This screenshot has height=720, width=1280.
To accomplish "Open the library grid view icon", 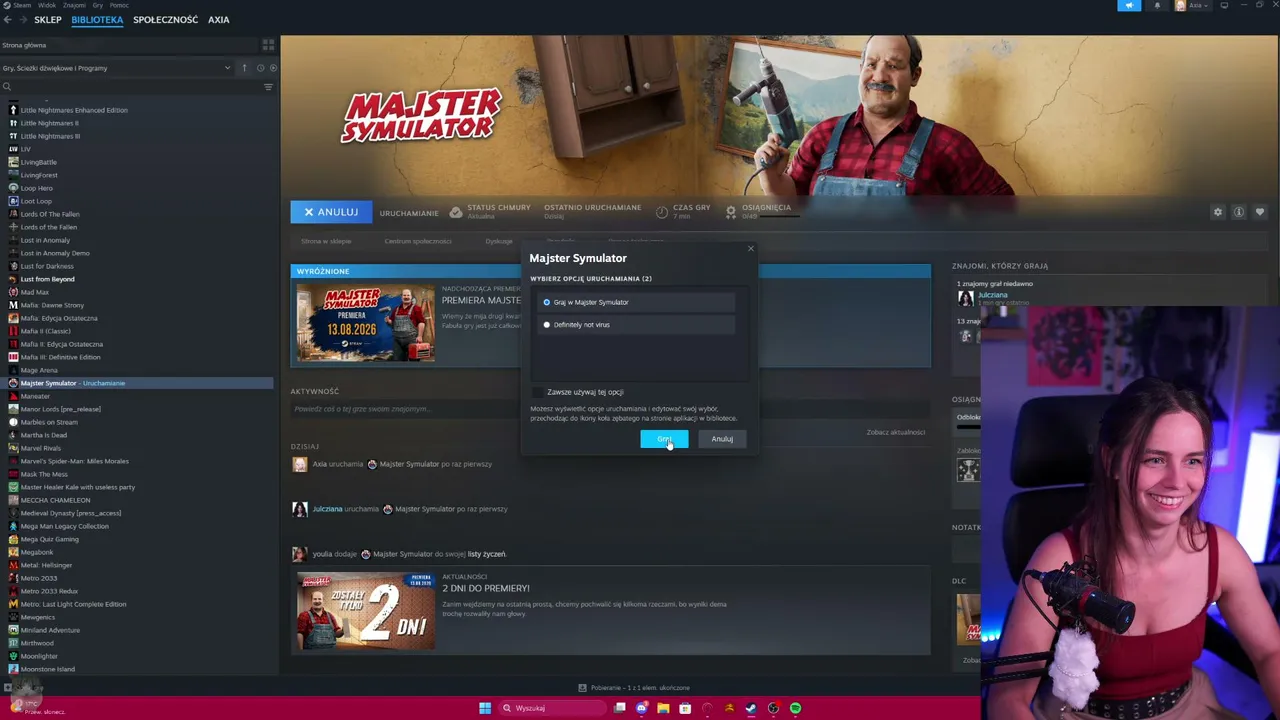I will point(268,45).
